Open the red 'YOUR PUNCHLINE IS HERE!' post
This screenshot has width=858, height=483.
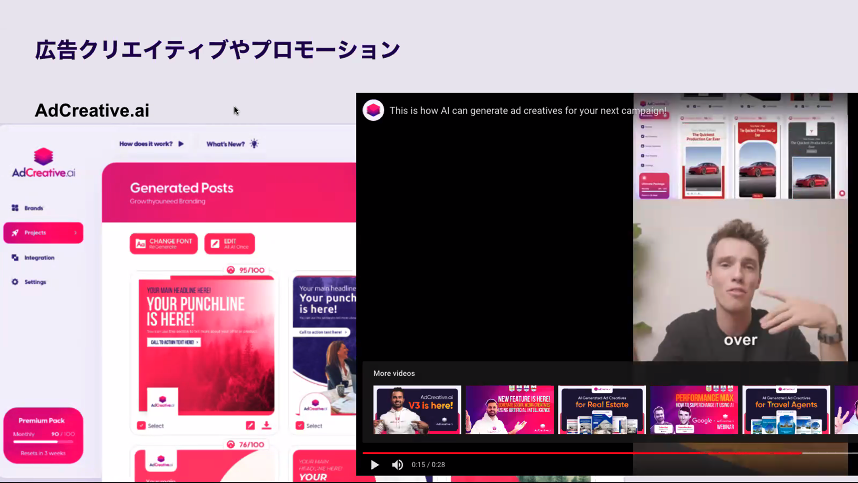click(206, 345)
